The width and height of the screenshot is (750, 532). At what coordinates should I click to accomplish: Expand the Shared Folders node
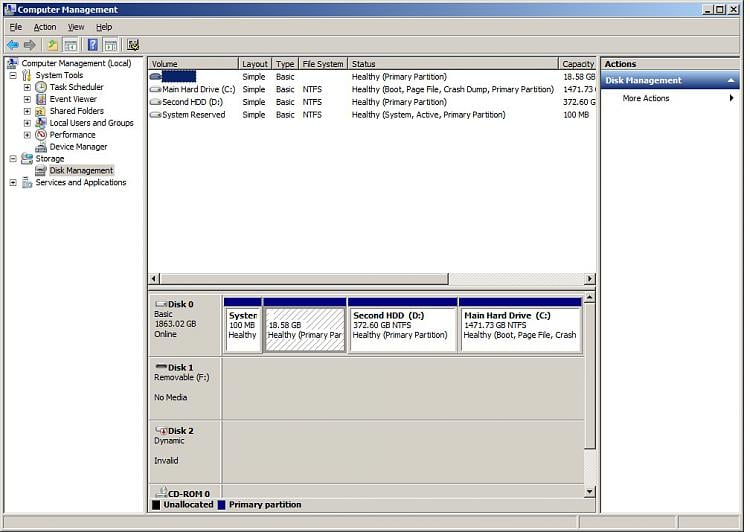pos(27,111)
